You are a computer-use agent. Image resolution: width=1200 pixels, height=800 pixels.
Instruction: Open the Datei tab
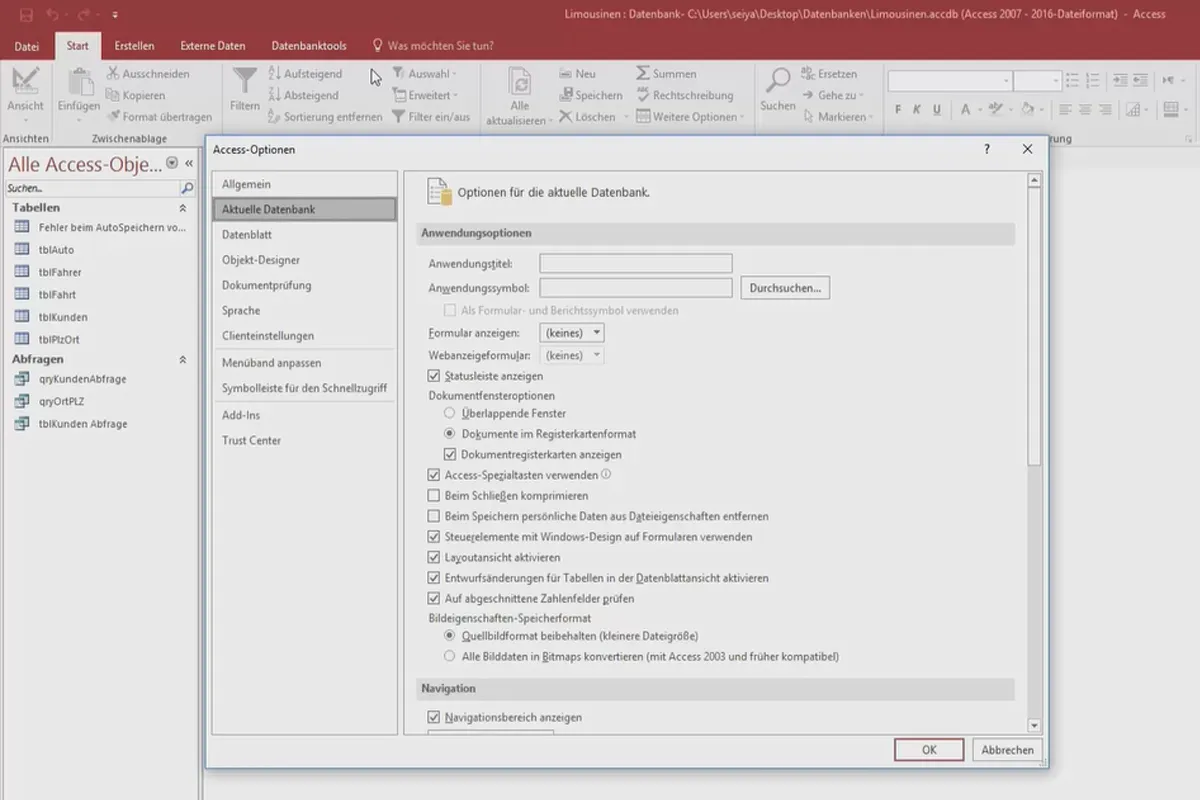click(x=27, y=46)
